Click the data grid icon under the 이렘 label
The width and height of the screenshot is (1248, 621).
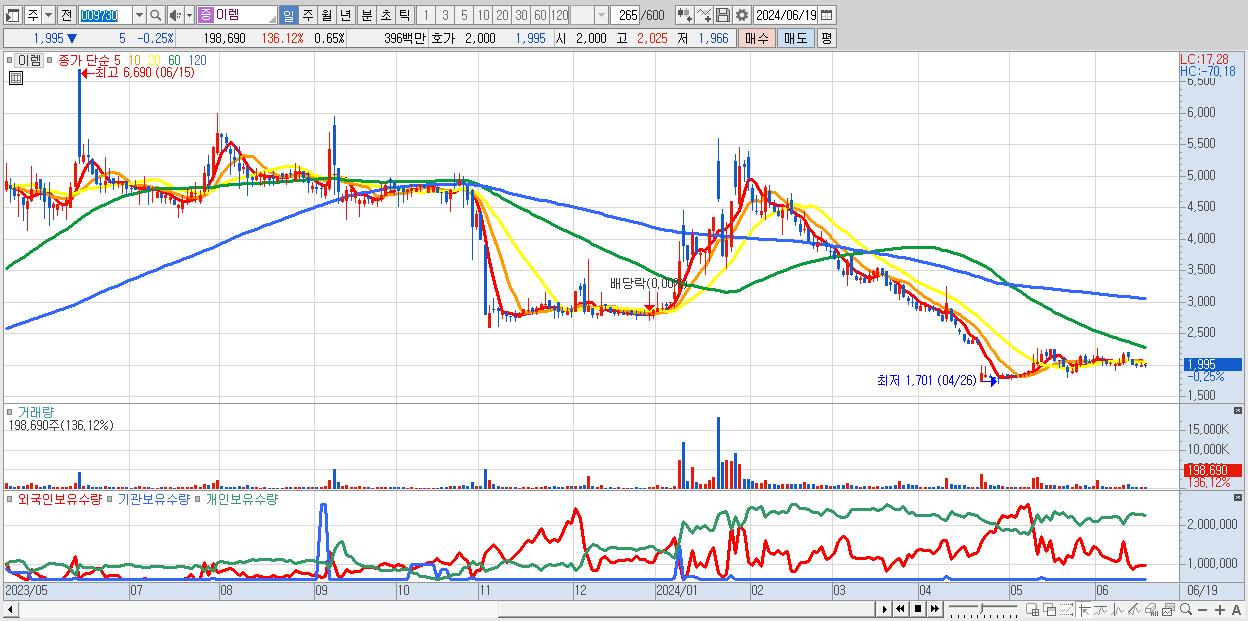(x=16, y=78)
